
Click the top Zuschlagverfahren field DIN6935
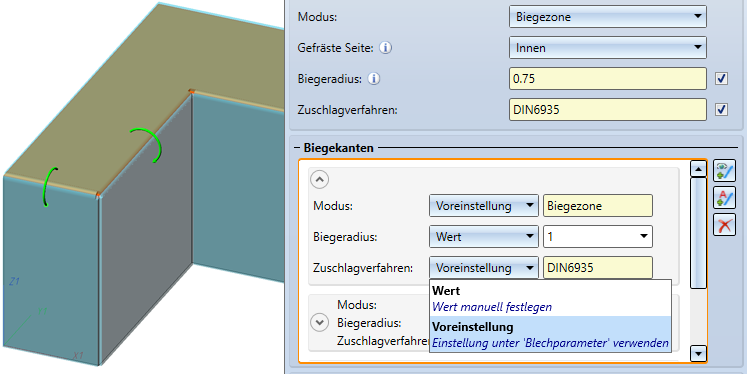pos(607,110)
